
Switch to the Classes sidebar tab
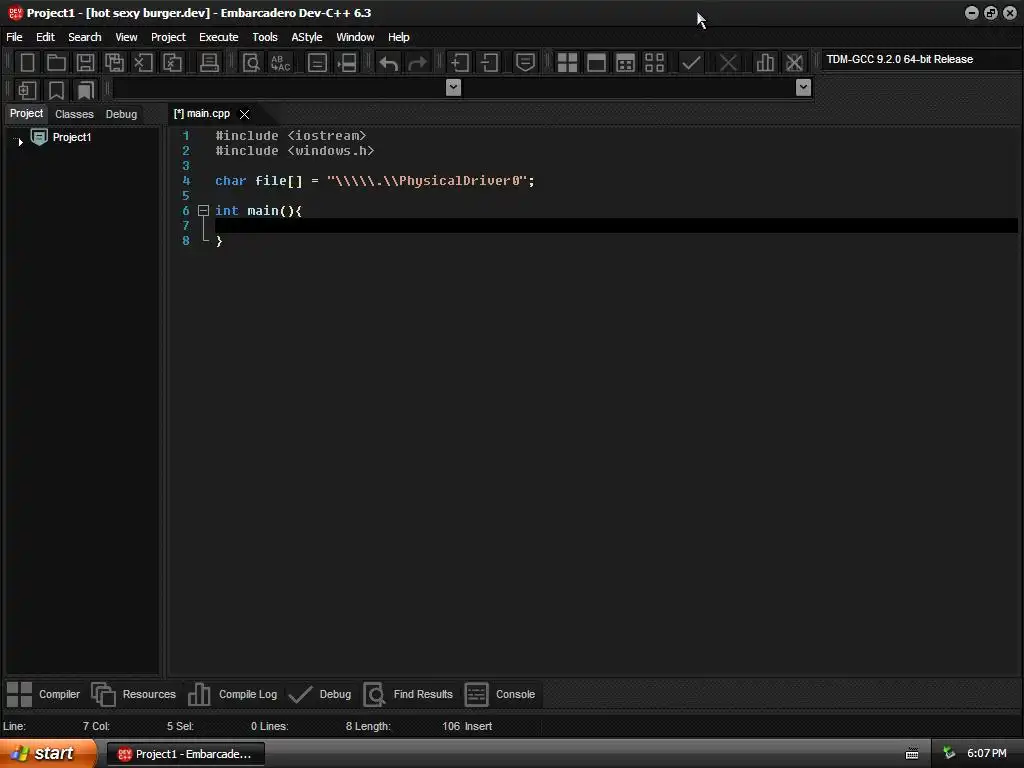click(x=74, y=114)
